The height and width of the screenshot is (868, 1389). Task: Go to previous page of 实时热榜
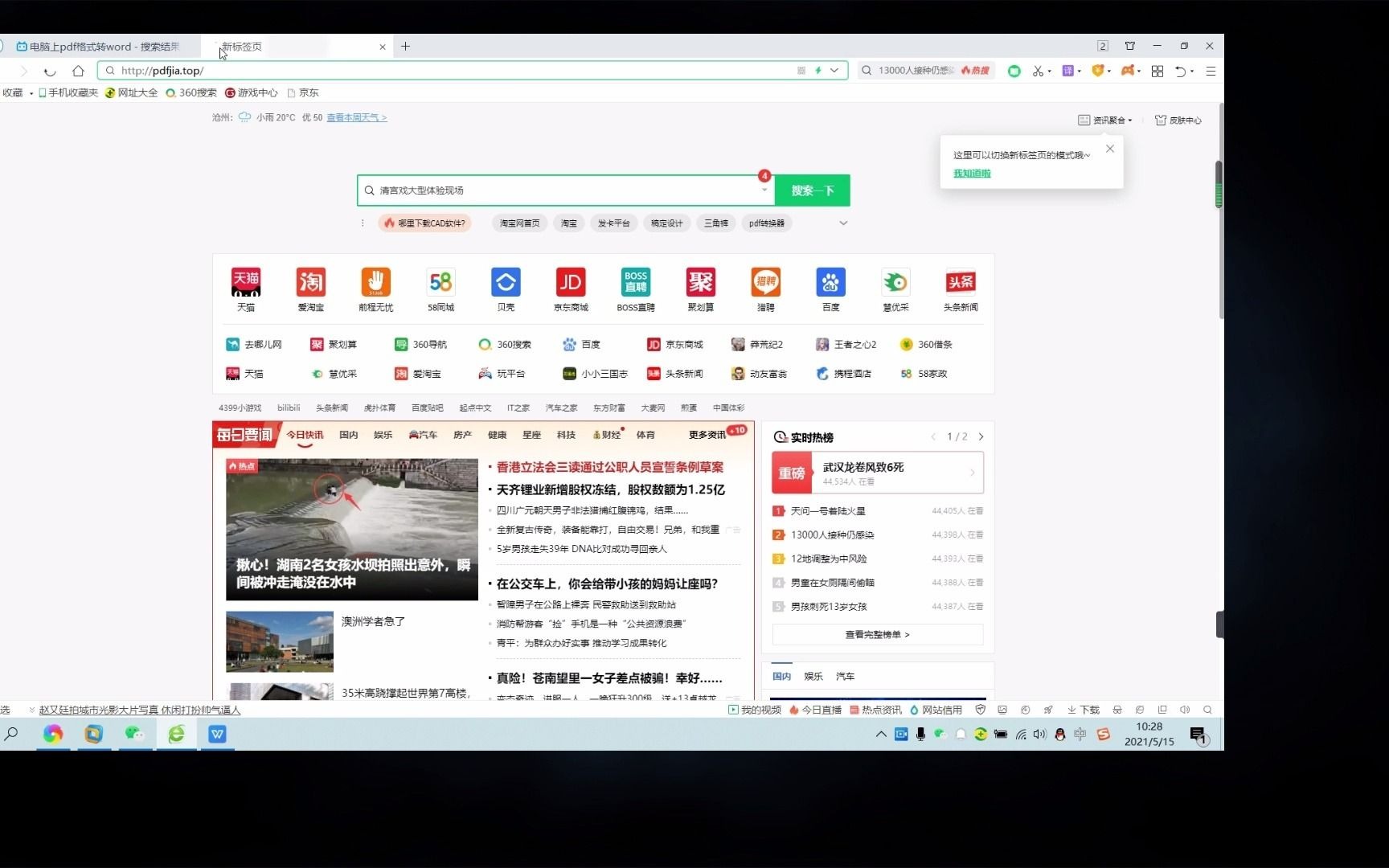933,437
